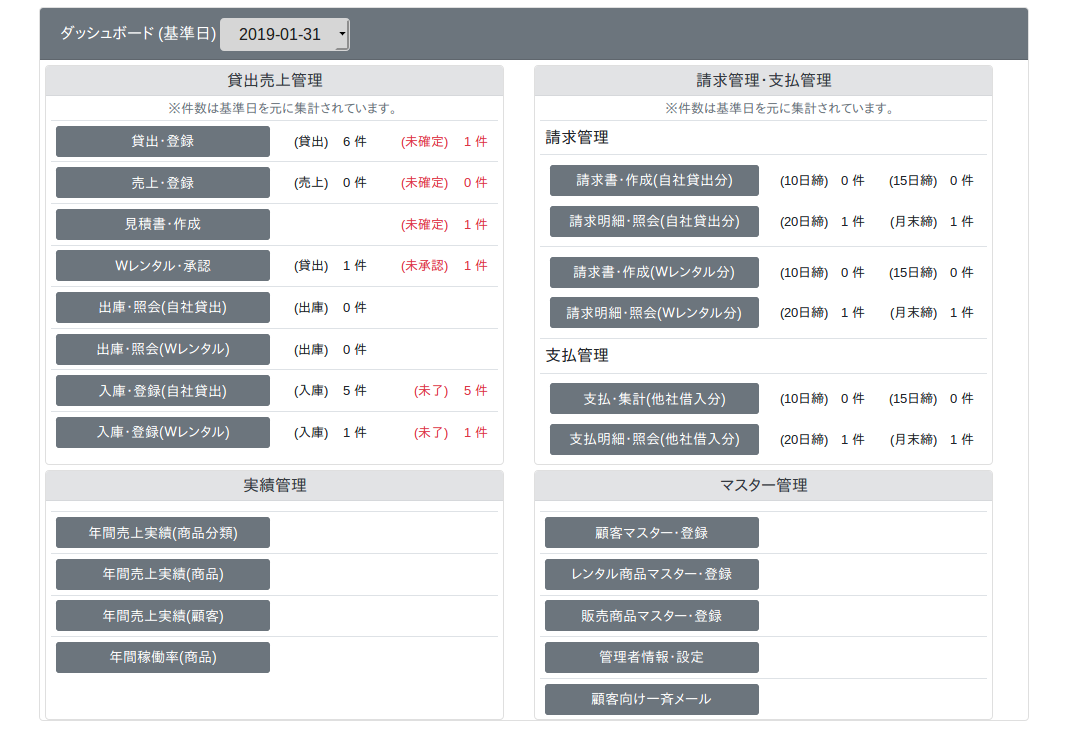1073x740 pixels.
Task: Click 出庫･照会(Wレンタル) button
Action: pos(163,349)
